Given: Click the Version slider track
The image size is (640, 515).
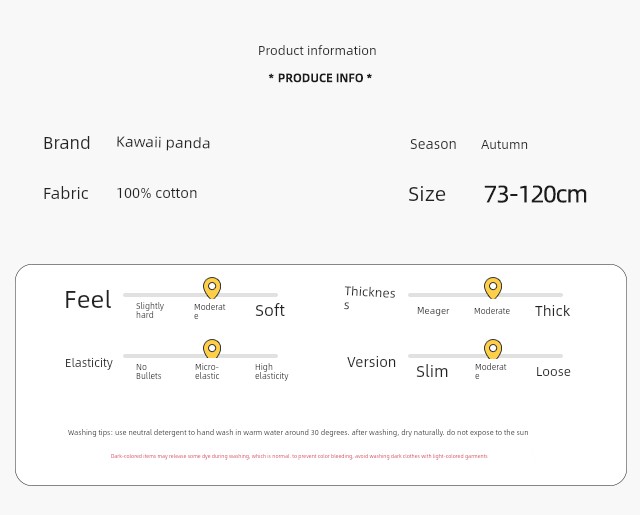Looking at the screenshot, I should point(485,356).
